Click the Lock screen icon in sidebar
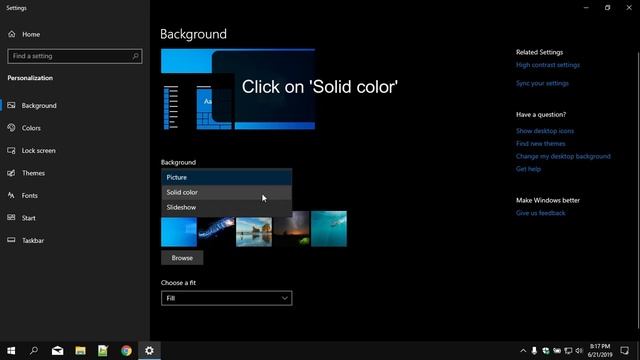Viewport: 640px width, 360px height. coord(11,150)
